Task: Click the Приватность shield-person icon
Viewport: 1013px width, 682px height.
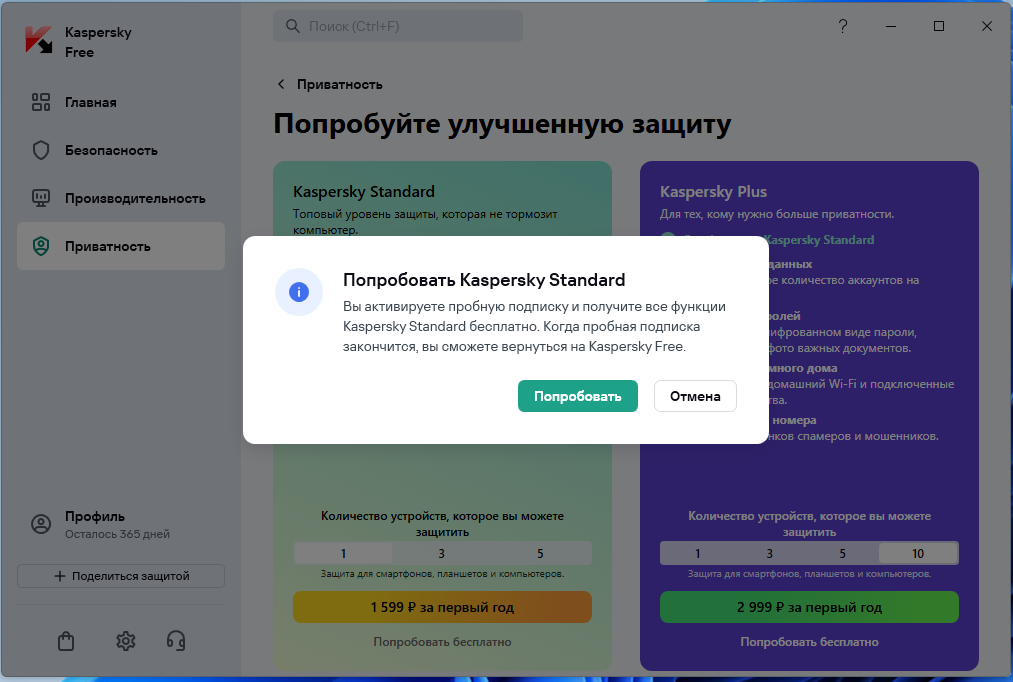Action: [41, 246]
